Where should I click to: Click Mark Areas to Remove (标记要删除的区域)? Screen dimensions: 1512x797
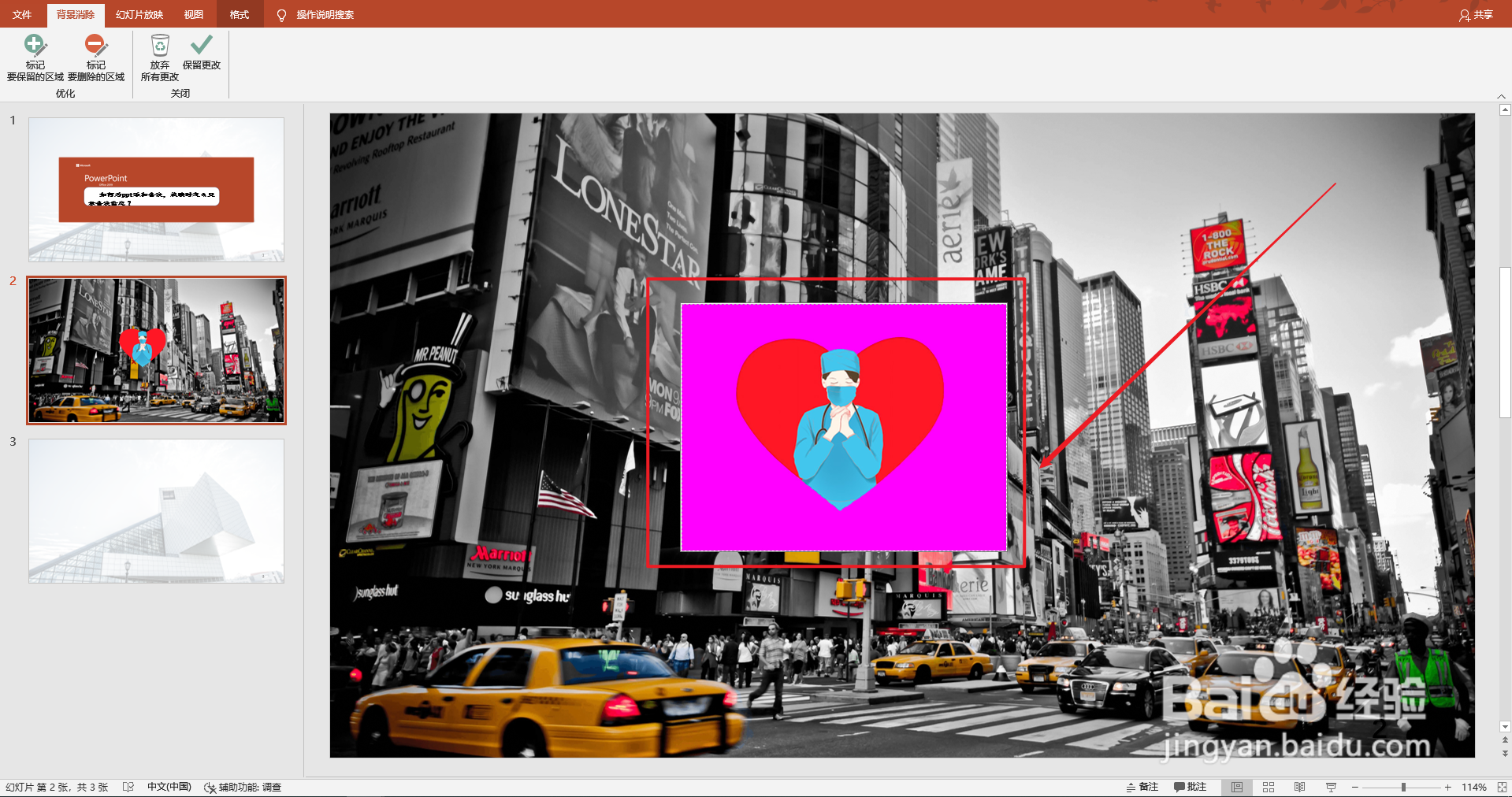[96, 57]
